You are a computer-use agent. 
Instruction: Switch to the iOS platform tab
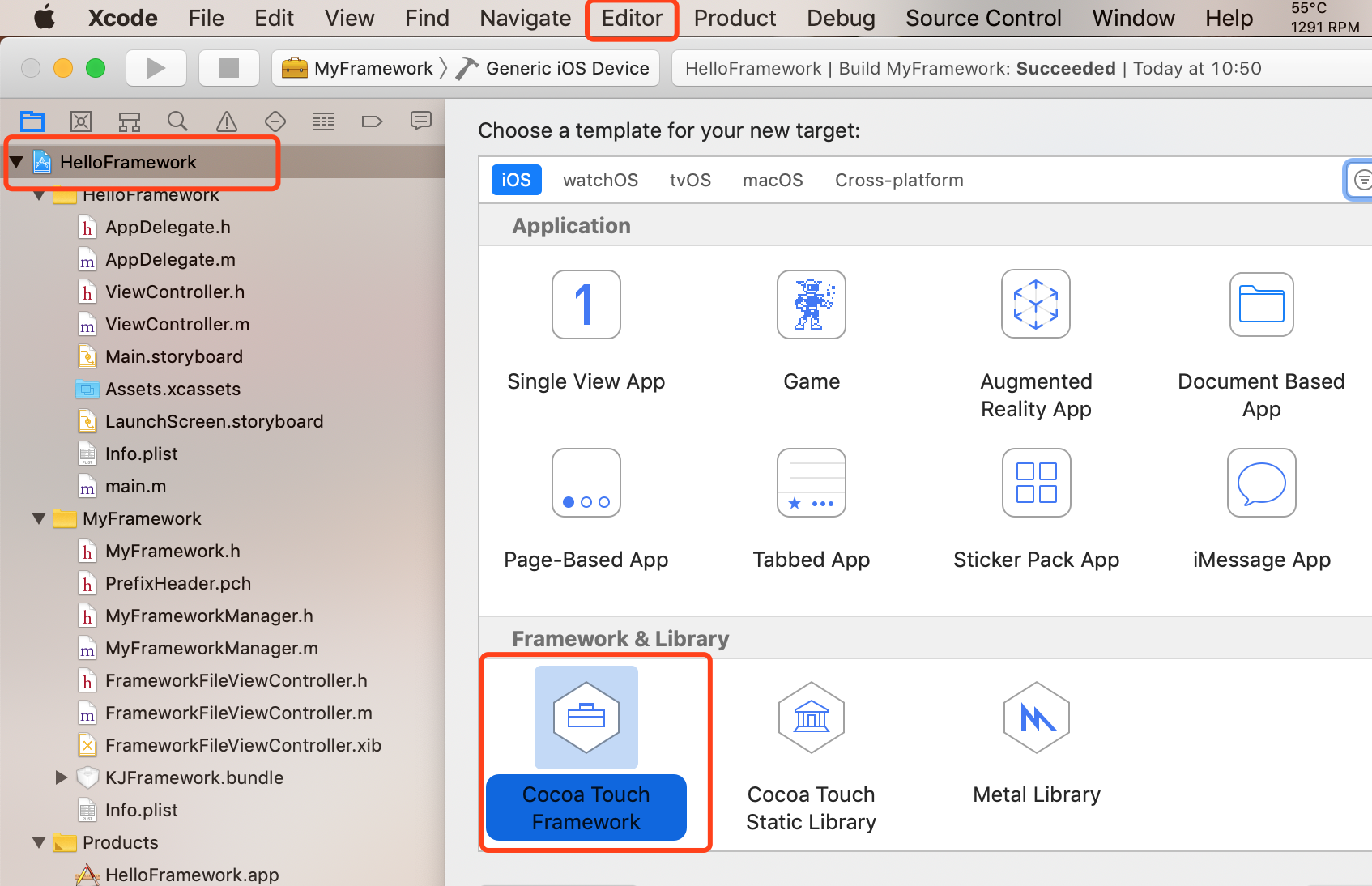[516, 180]
